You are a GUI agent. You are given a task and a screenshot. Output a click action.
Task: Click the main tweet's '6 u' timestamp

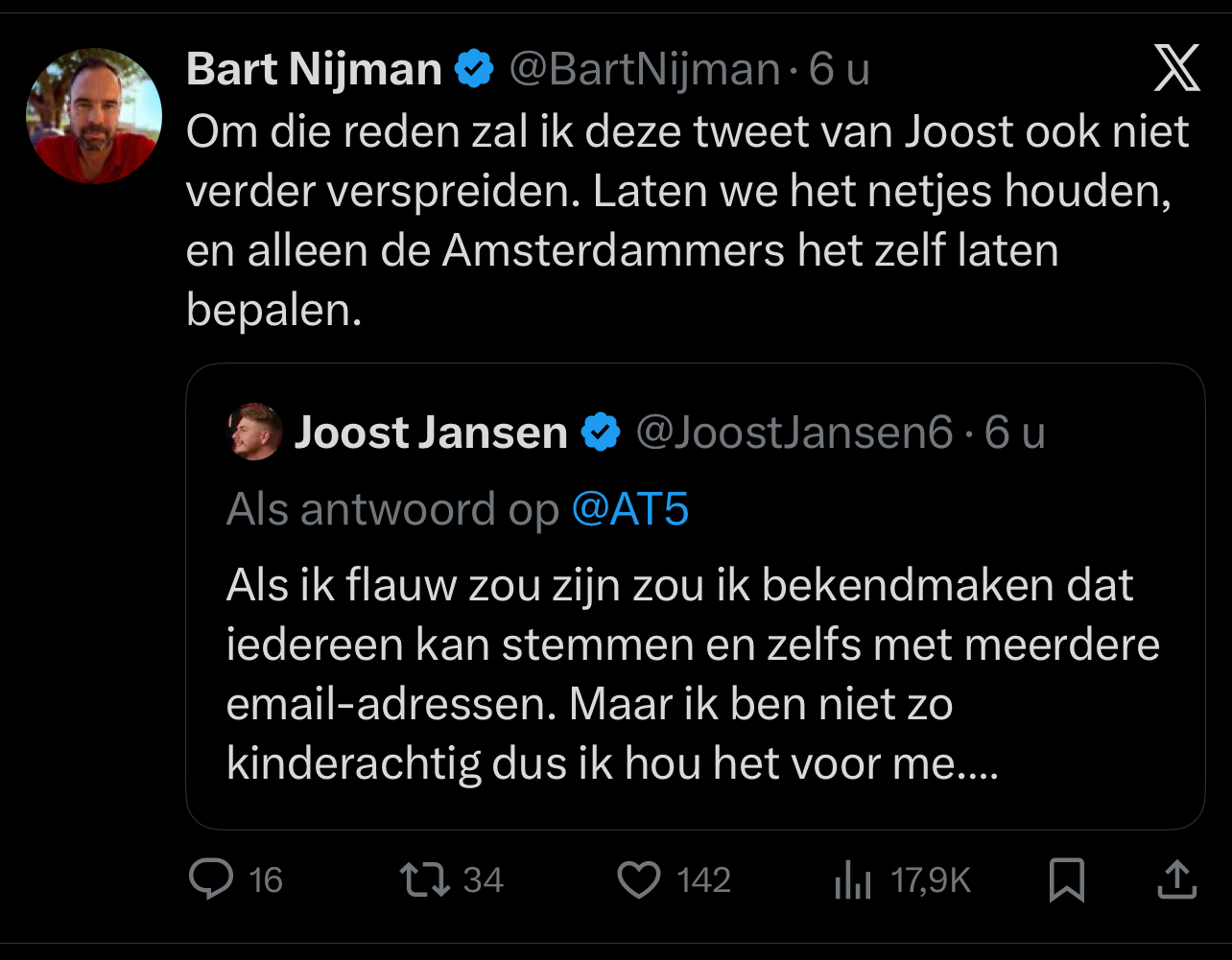coord(840,70)
